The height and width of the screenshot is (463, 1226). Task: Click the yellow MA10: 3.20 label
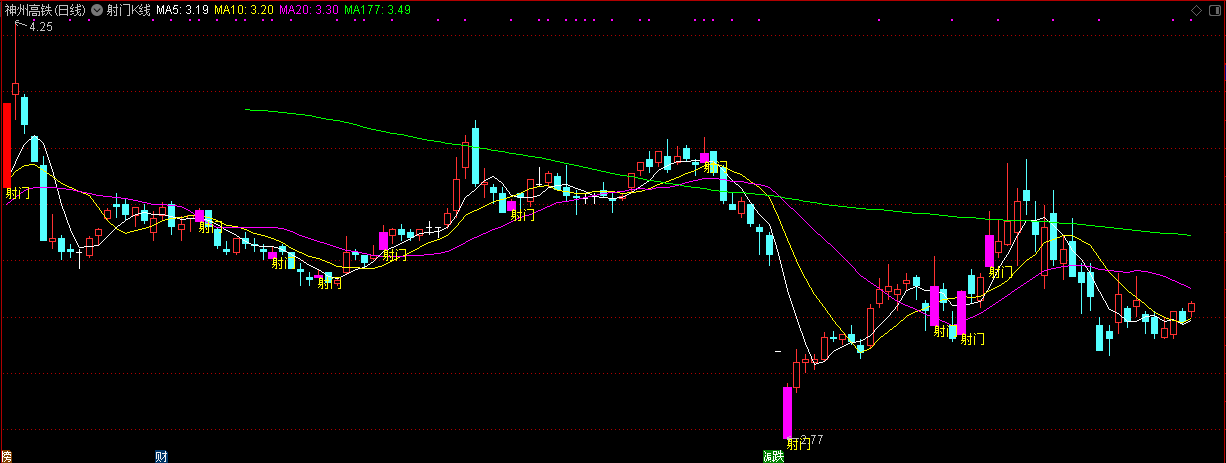(x=244, y=10)
